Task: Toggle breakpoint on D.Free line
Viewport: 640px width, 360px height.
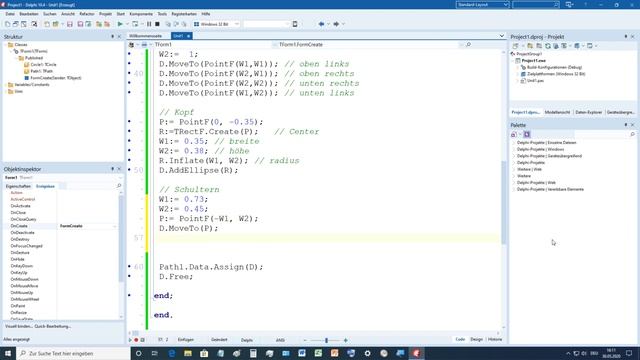Action: (x=130, y=276)
